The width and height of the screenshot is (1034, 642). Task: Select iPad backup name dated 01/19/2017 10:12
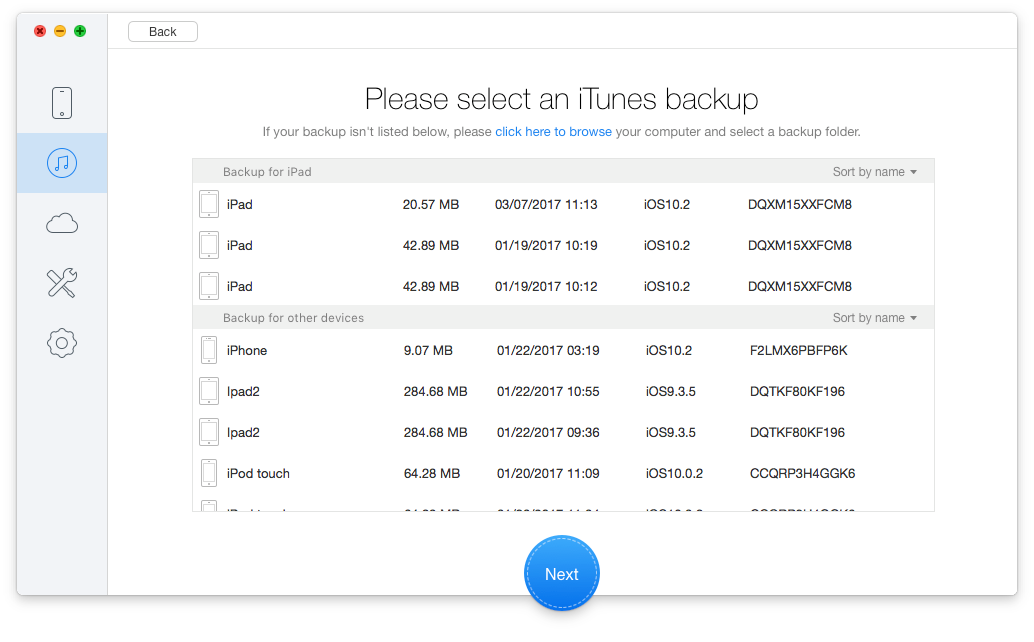coord(239,286)
